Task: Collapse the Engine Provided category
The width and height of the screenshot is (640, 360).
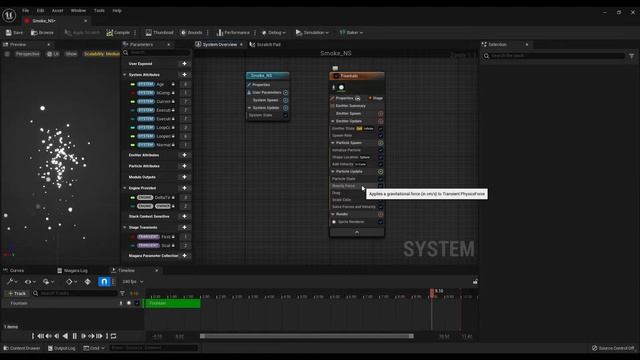Action: (125, 188)
